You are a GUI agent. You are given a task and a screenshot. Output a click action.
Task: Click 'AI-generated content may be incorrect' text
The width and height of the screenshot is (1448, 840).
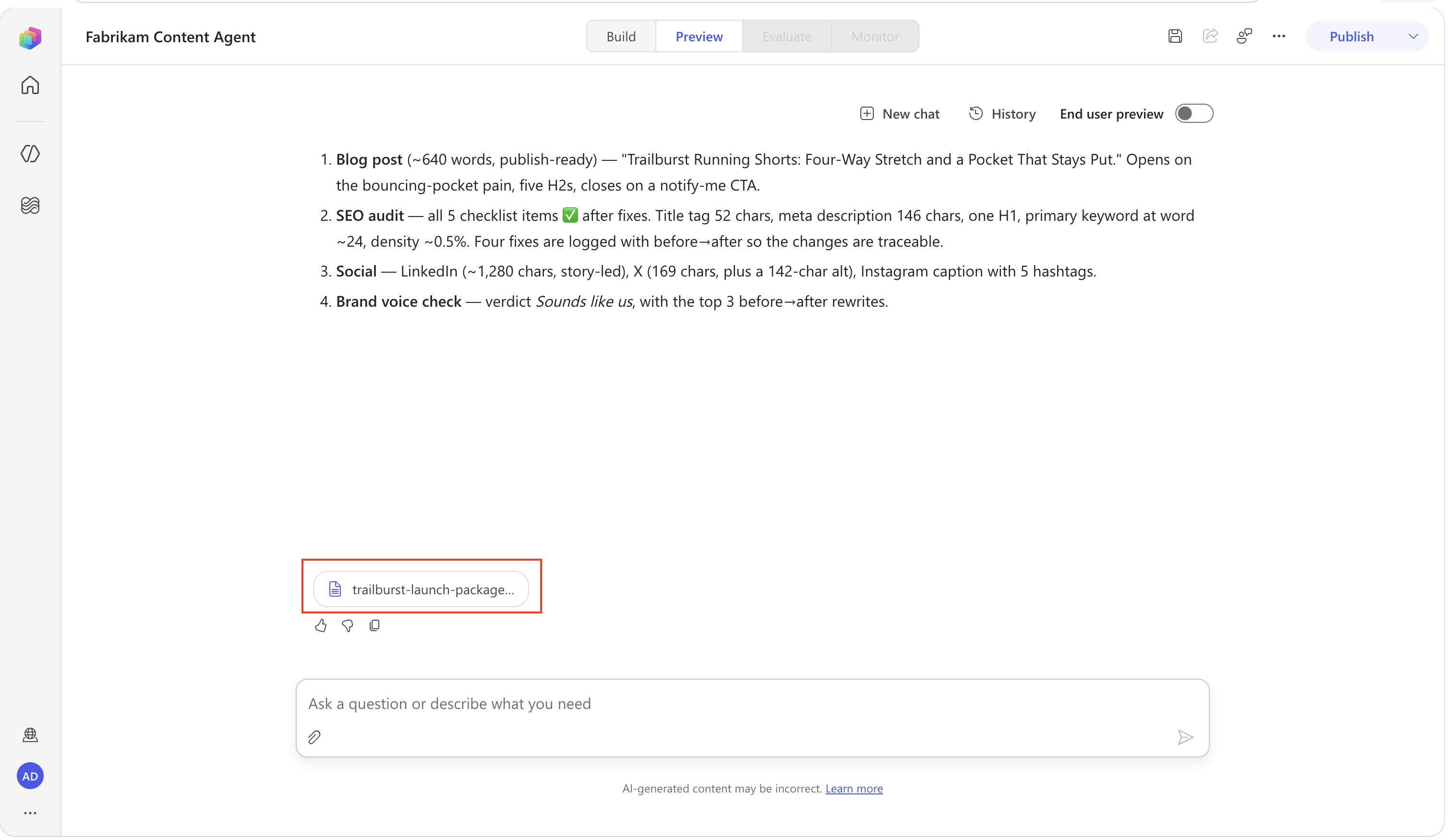coord(722,789)
